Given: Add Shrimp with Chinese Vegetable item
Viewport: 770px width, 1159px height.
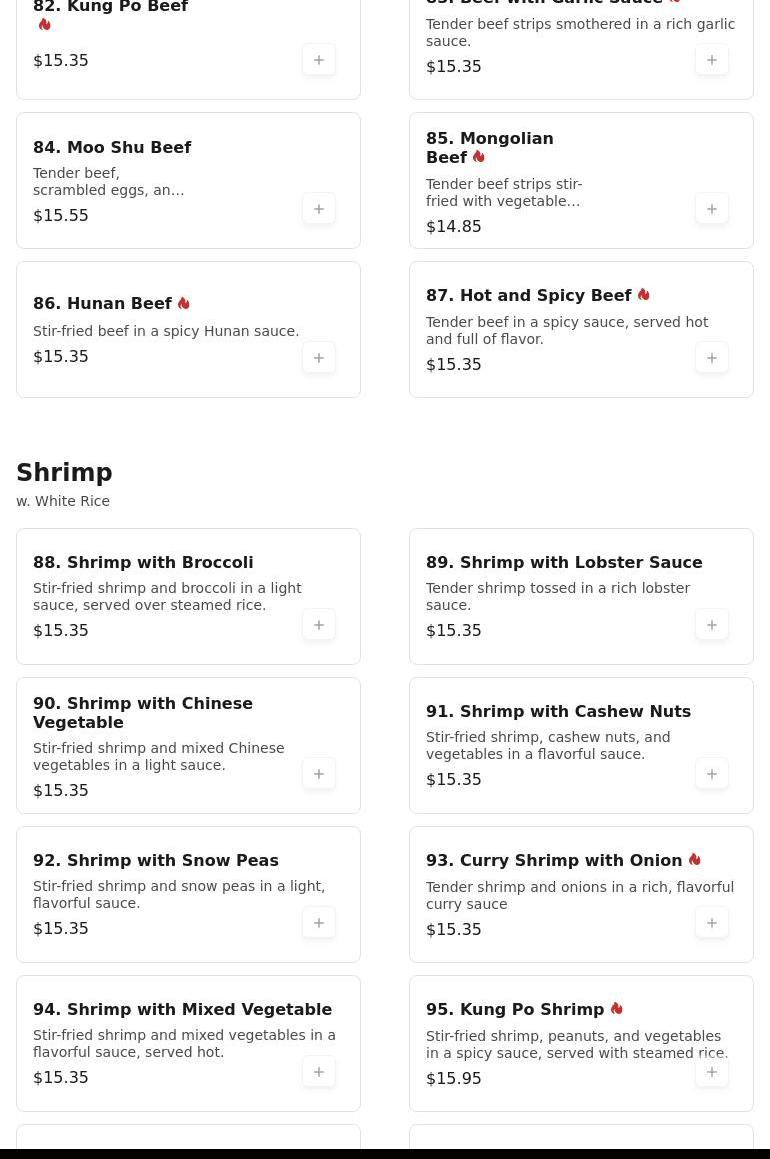Looking at the screenshot, I should pos(319,774).
